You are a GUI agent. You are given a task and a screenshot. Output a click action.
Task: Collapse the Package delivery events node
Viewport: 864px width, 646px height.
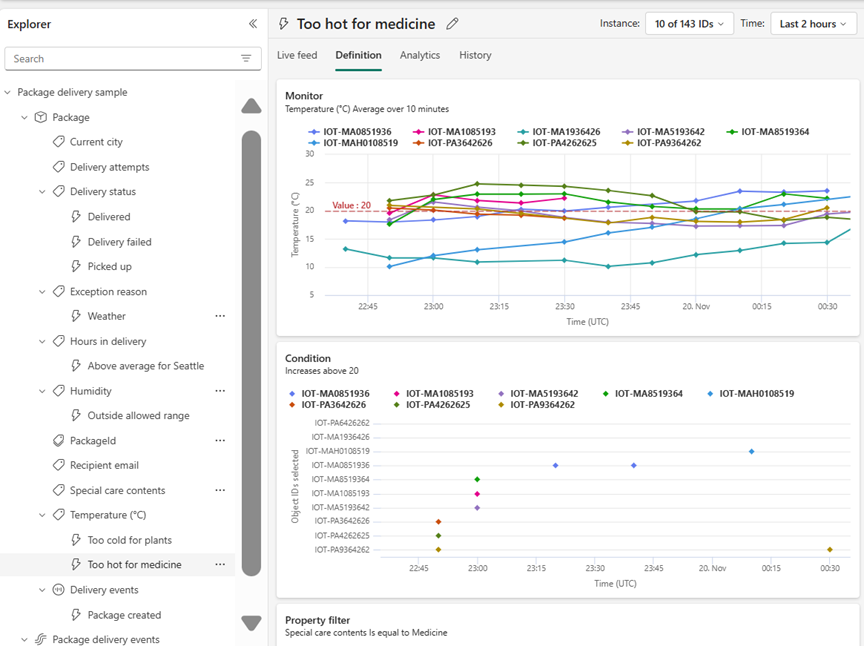(24, 639)
